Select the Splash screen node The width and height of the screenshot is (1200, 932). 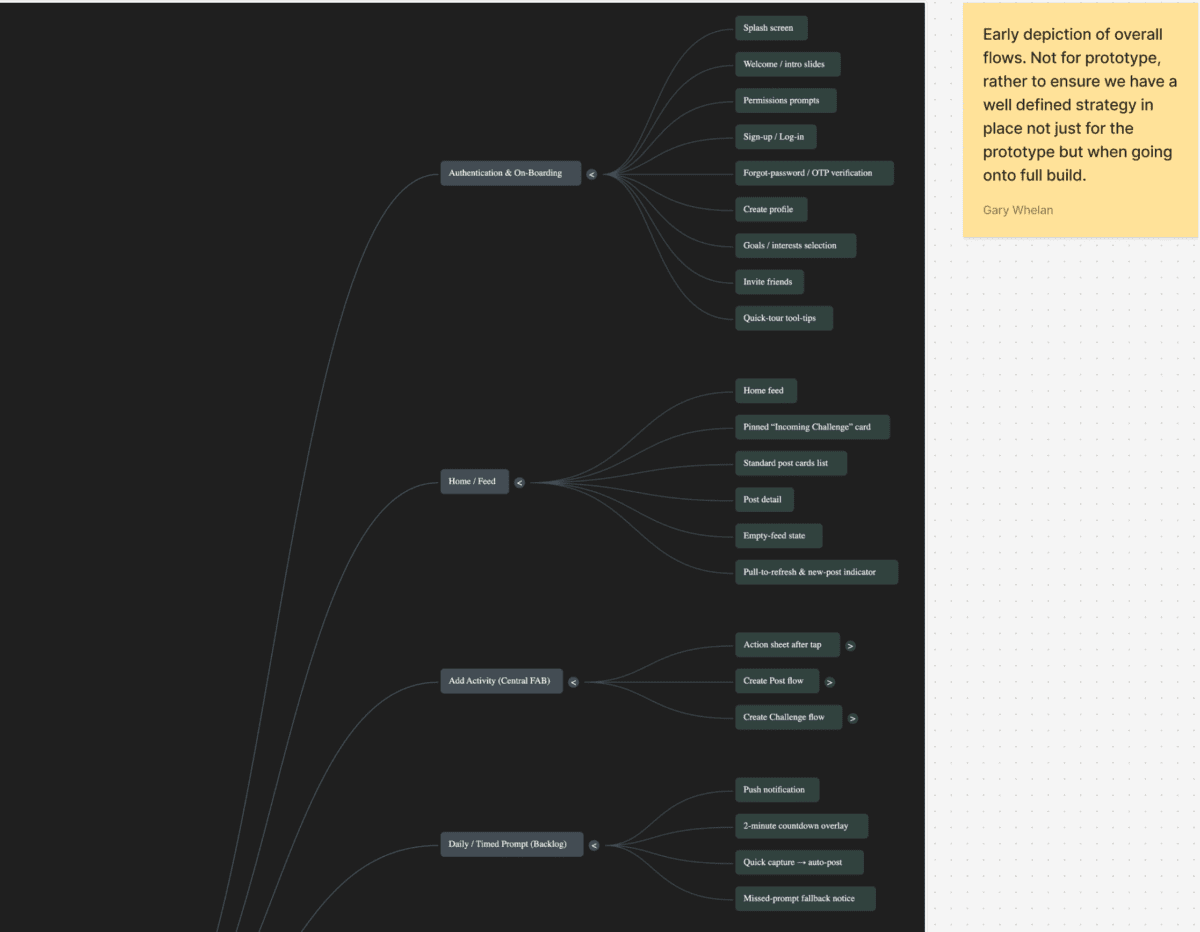(769, 28)
